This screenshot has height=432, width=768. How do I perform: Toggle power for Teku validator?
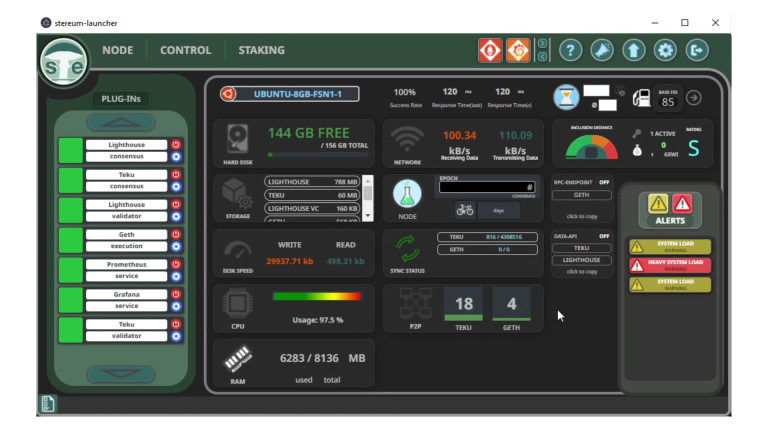(176, 324)
